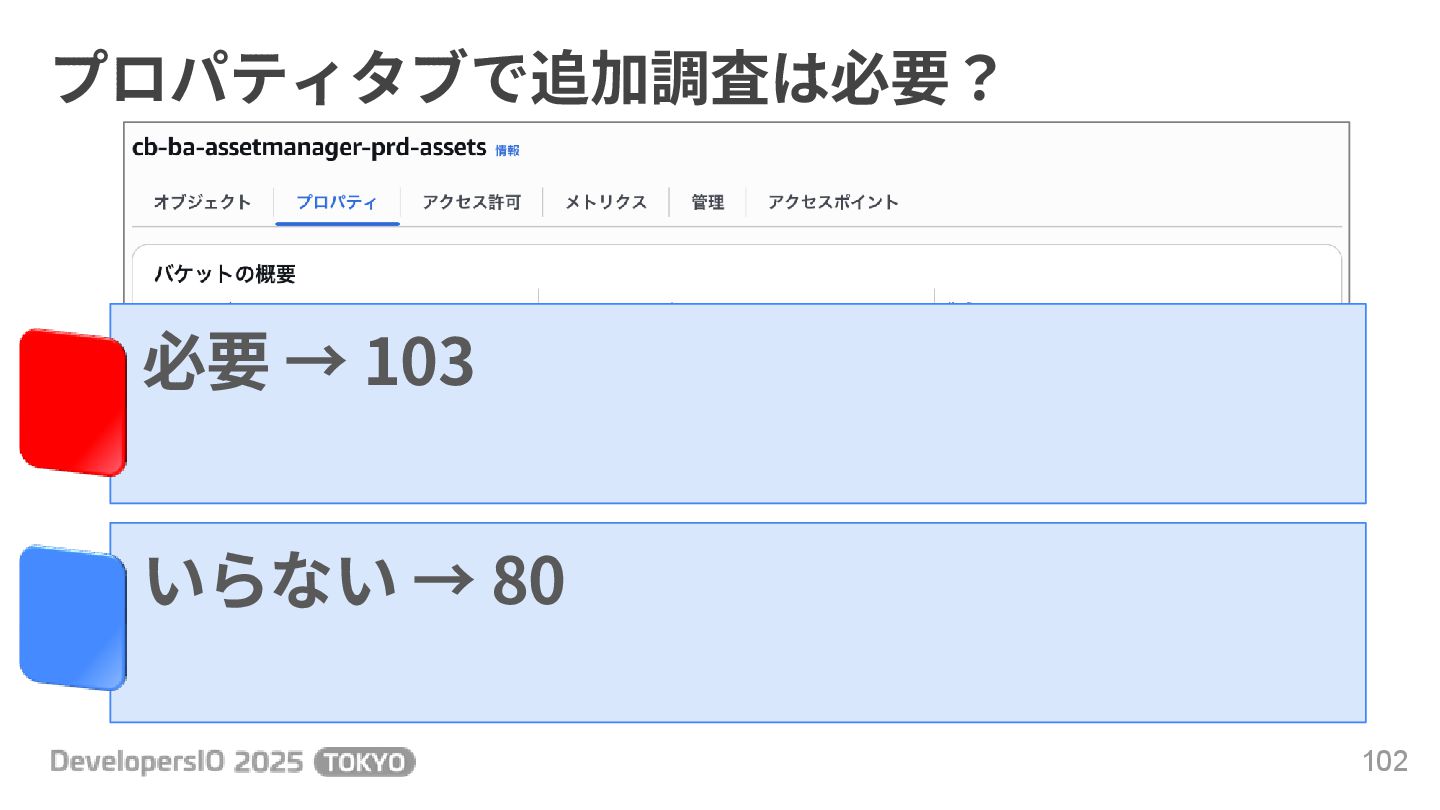Choose the 必要 answer text
The height and width of the screenshot is (810, 1440).
click(x=206, y=363)
